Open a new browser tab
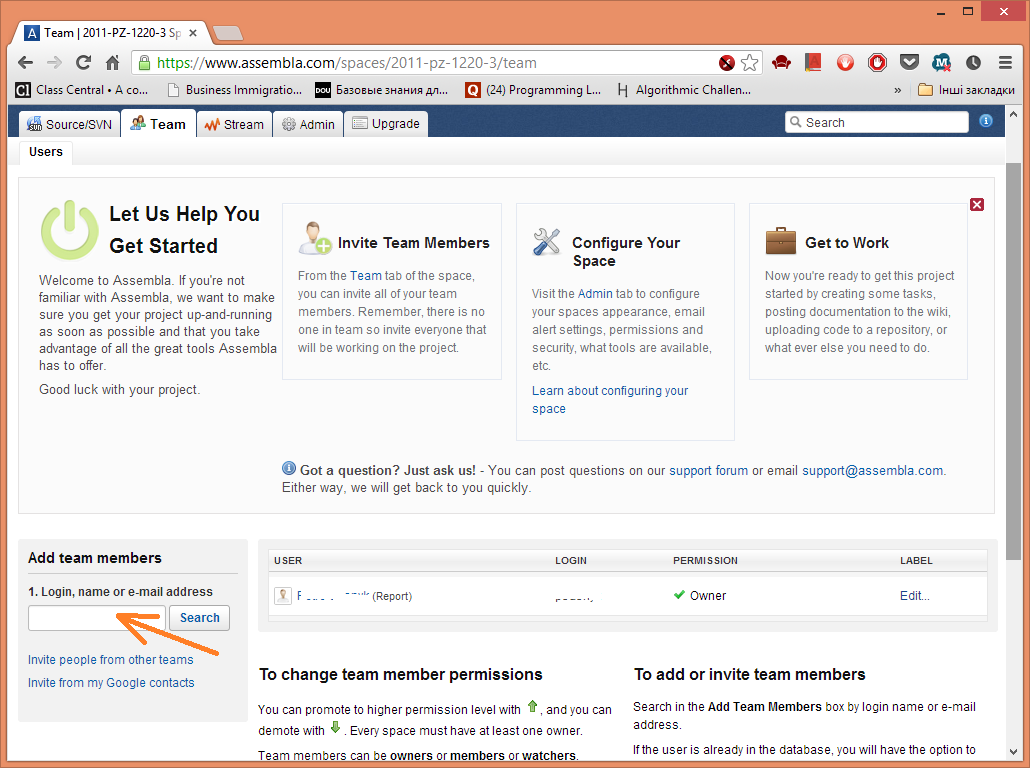 tap(228, 33)
